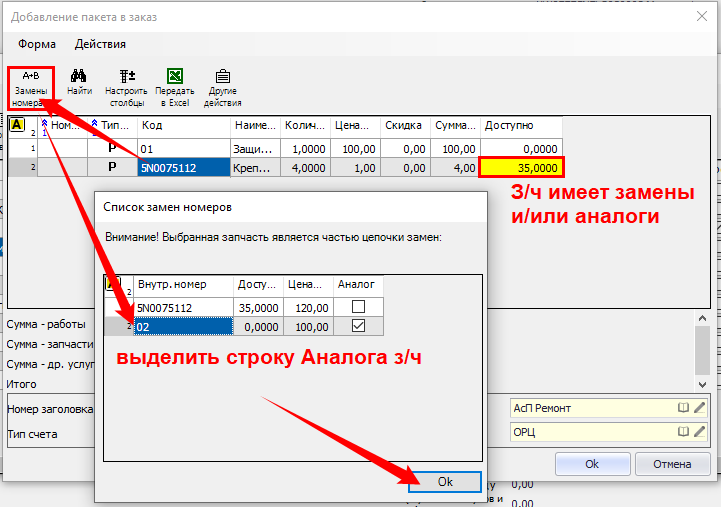Check Аналог box for row 5N0075112

[357, 307]
